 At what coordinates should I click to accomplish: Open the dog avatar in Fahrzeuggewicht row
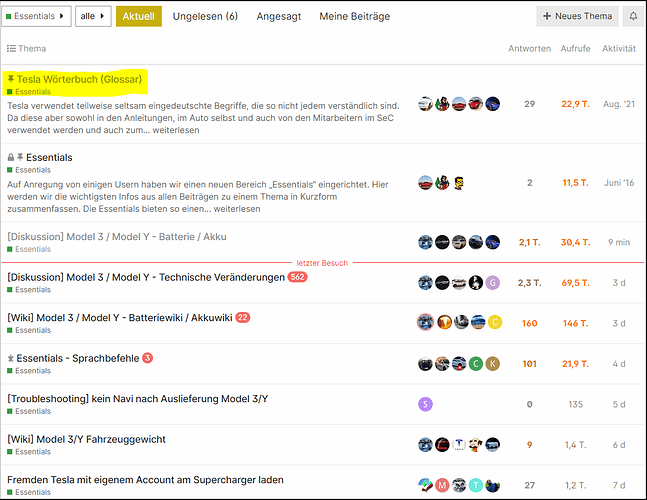click(476, 444)
